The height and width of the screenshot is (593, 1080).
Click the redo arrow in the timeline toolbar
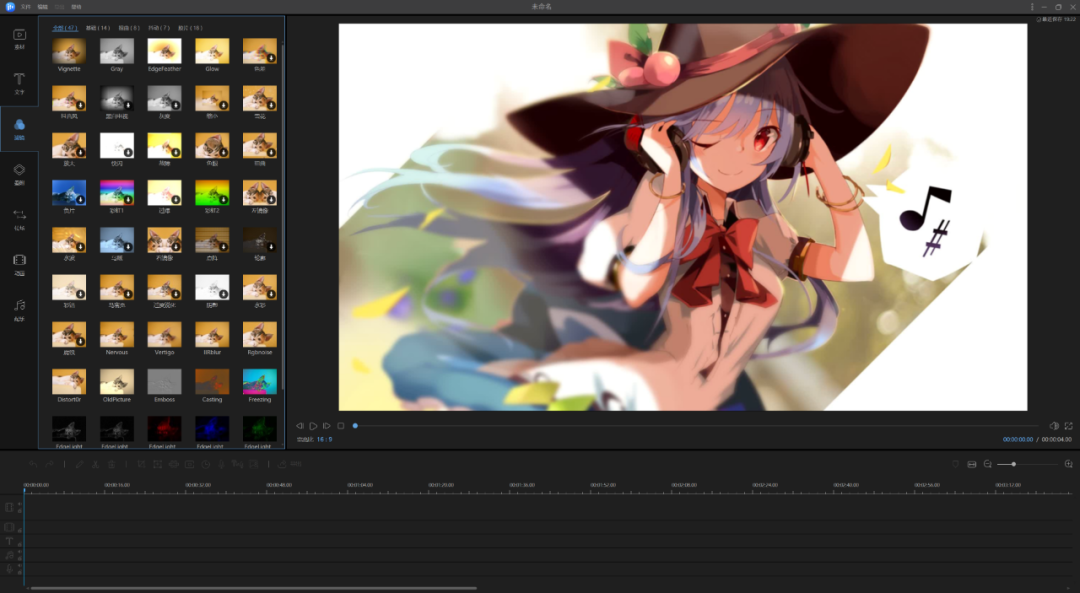click(50, 464)
